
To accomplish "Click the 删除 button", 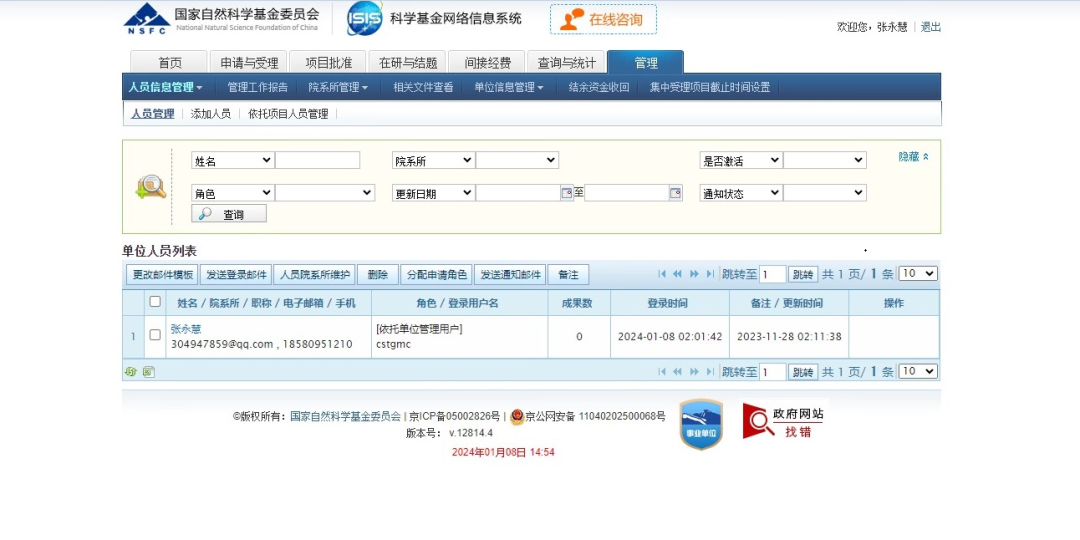I will point(377,275).
